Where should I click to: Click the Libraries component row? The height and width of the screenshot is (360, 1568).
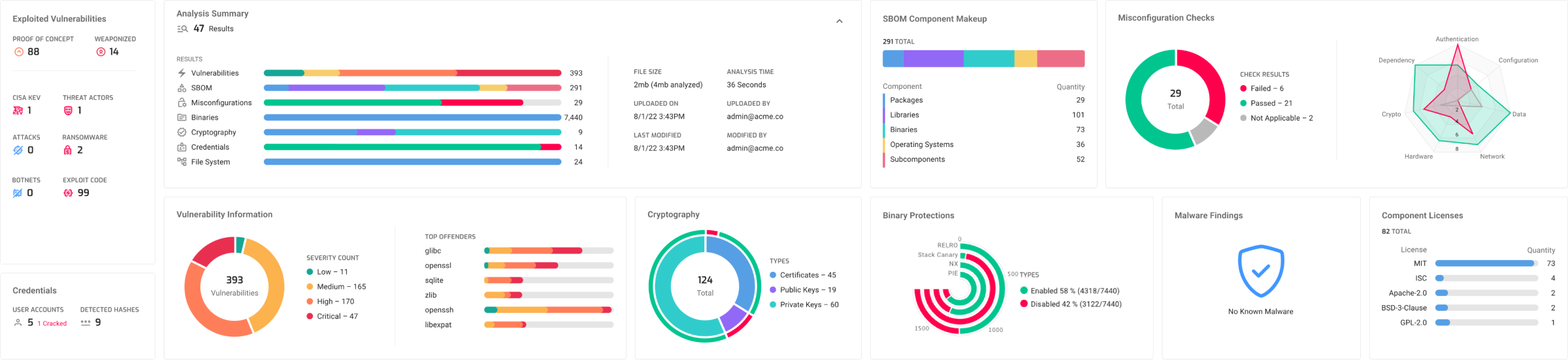tap(984, 115)
